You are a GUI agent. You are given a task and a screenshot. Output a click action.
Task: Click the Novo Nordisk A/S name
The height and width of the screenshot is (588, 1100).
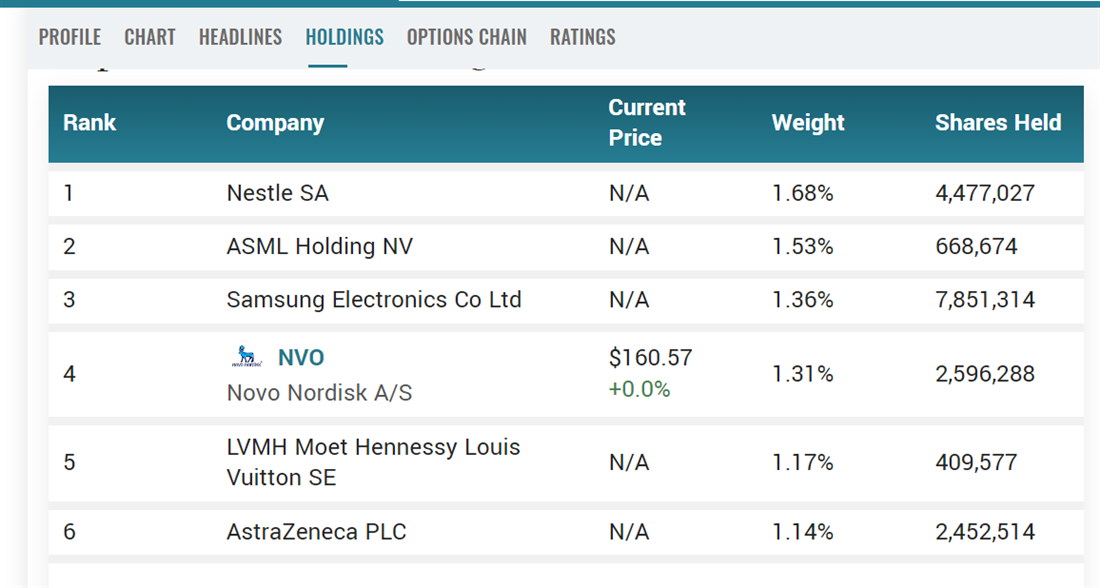[319, 392]
